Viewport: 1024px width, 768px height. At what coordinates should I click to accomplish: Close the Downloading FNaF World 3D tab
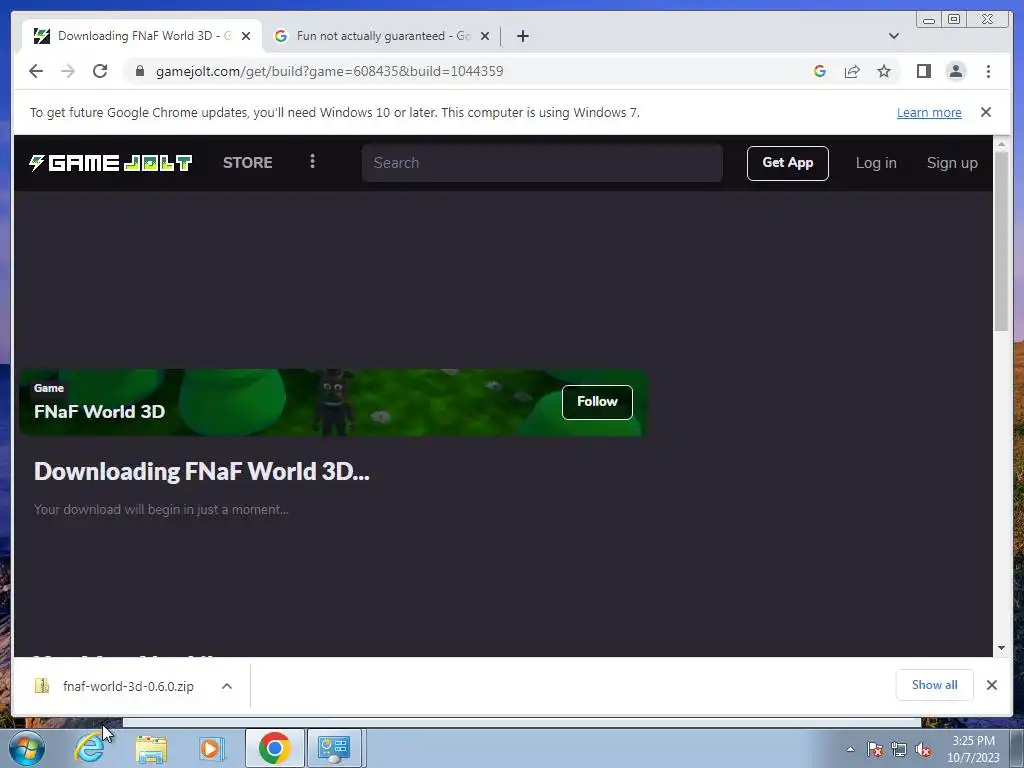click(246, 36)
